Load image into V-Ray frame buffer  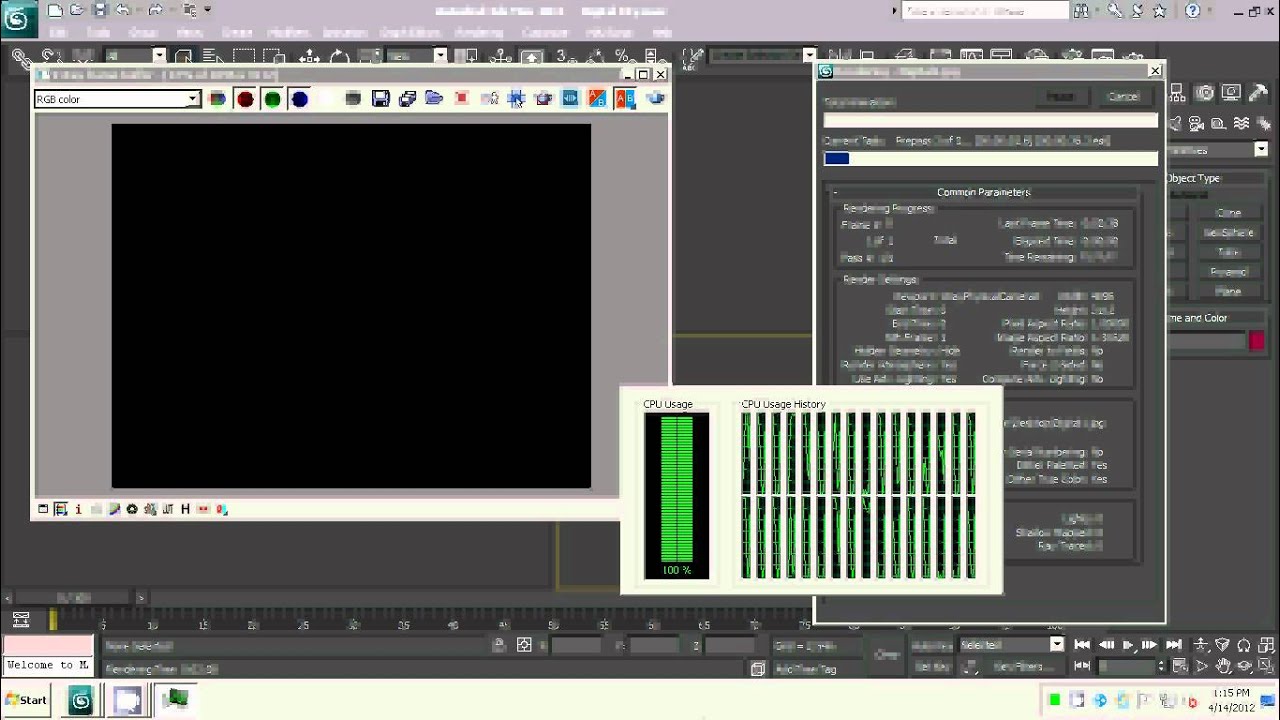434,99
